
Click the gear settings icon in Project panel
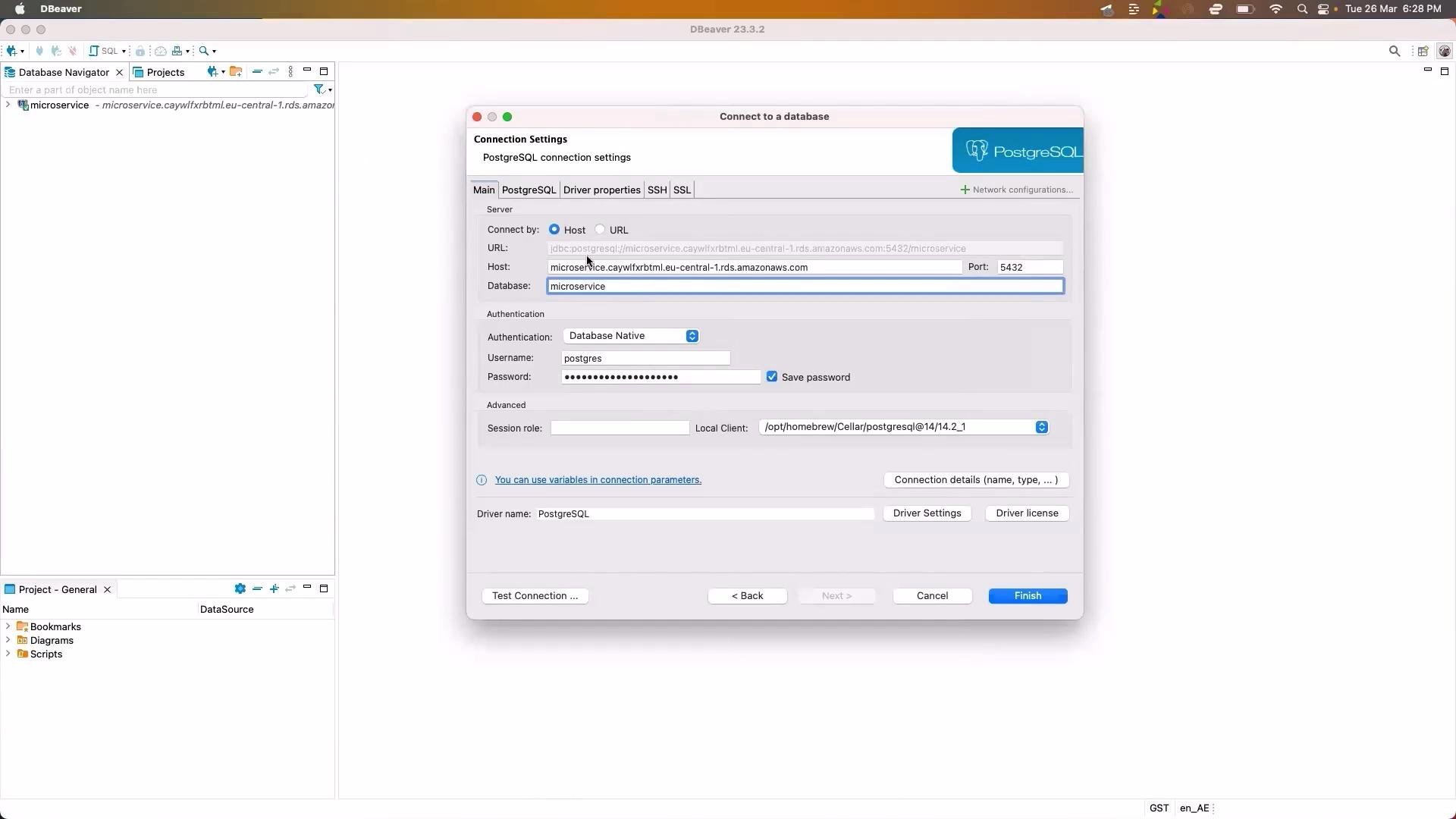tap(240, 588)
